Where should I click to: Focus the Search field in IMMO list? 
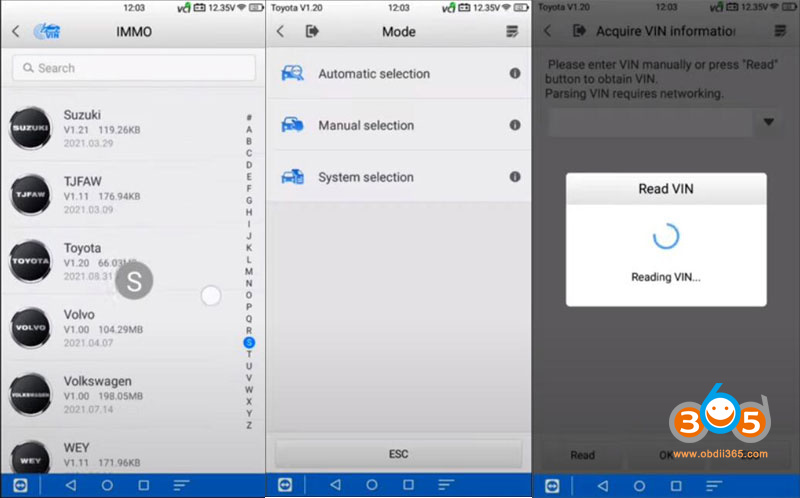click(x=134, y=68)
